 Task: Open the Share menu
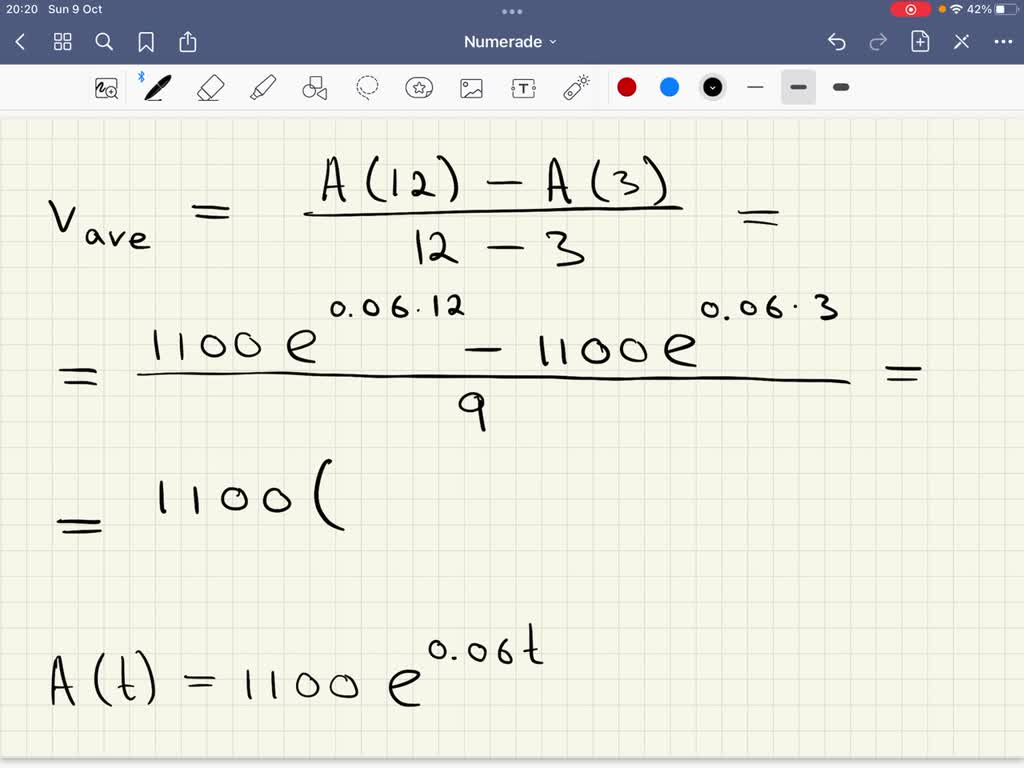coord(188,42)
